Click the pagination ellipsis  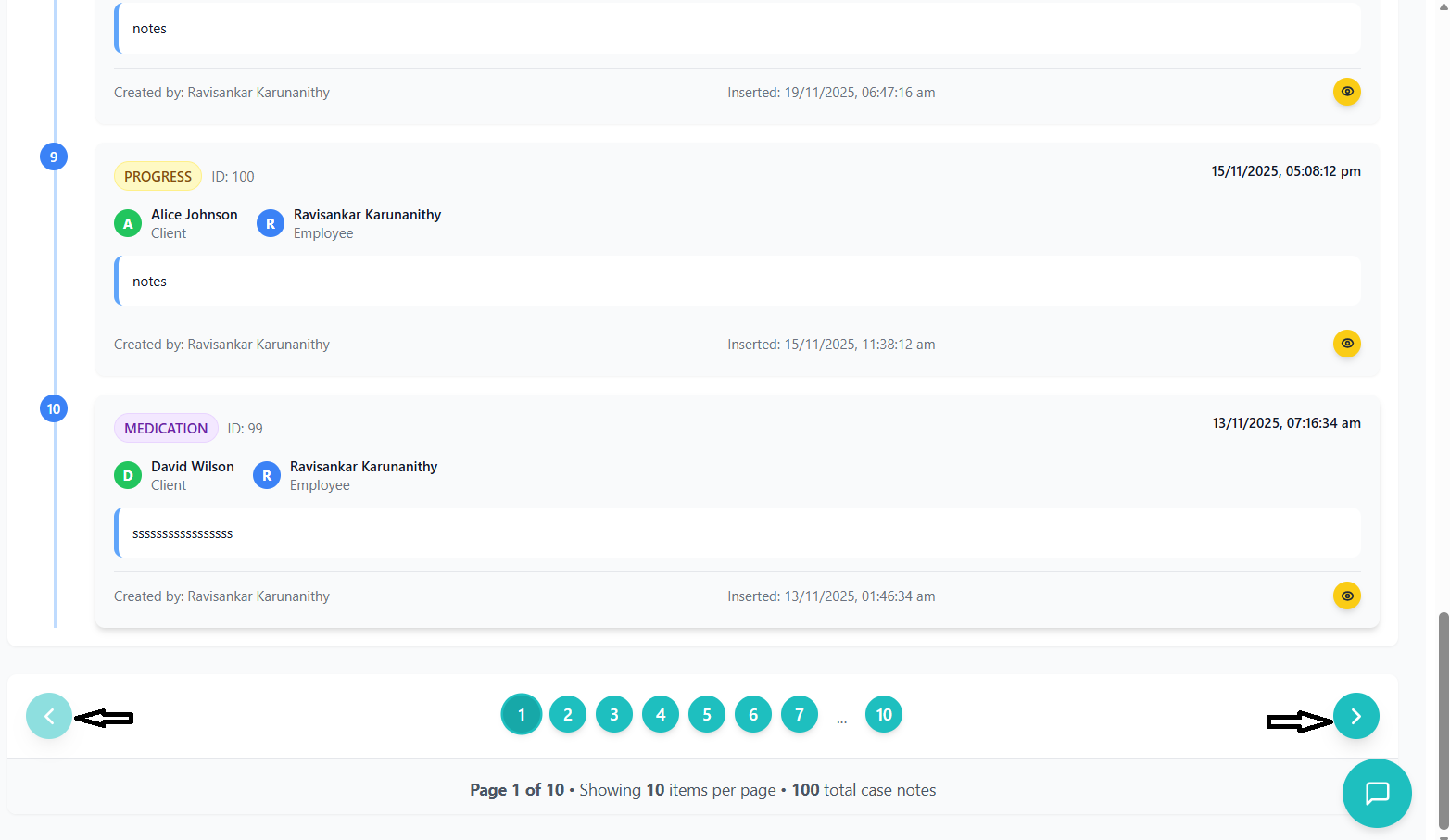841,719
